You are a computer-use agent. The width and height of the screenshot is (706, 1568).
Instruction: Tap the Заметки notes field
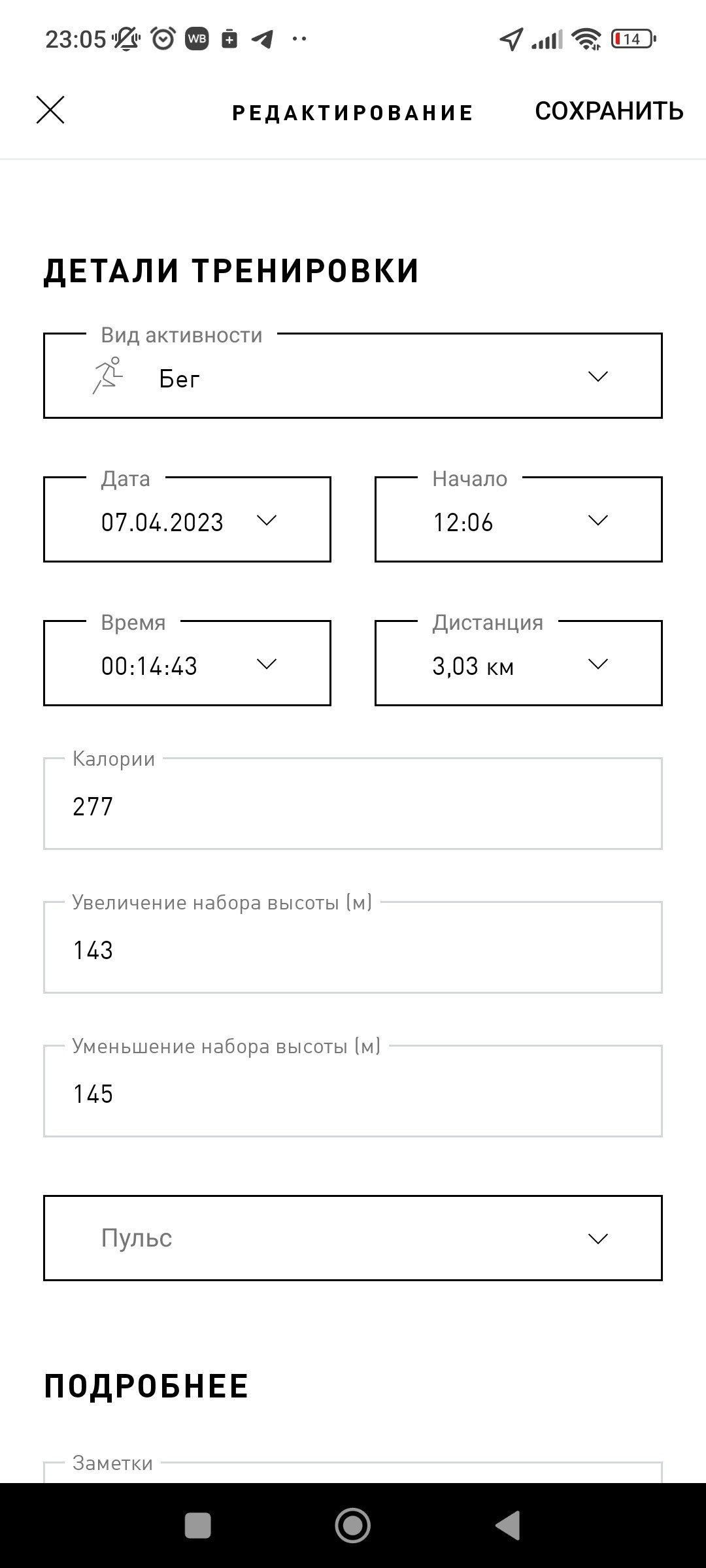click(353, 1472)
